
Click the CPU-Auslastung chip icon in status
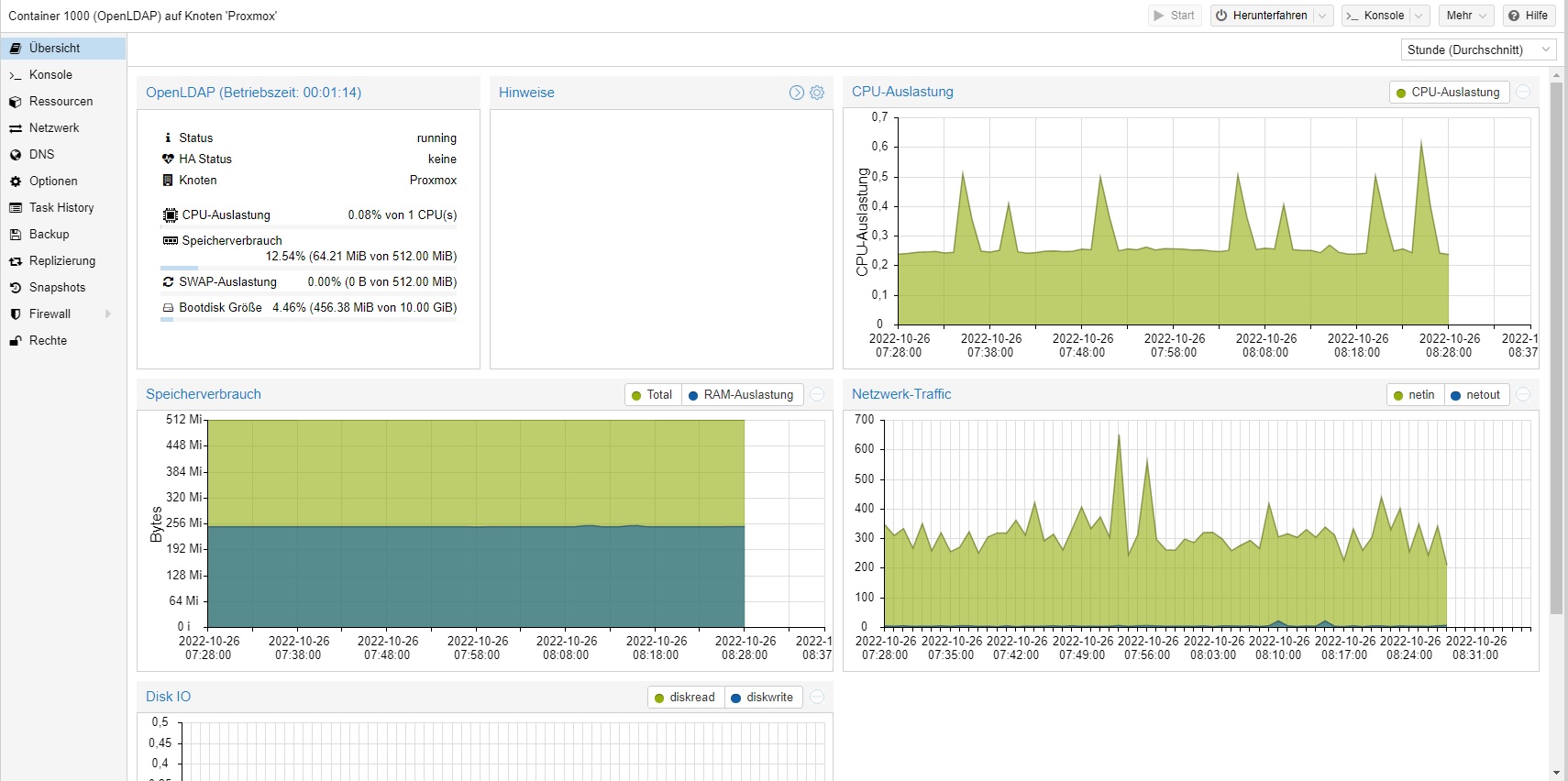pyautogui.click(x=170, y=215)
